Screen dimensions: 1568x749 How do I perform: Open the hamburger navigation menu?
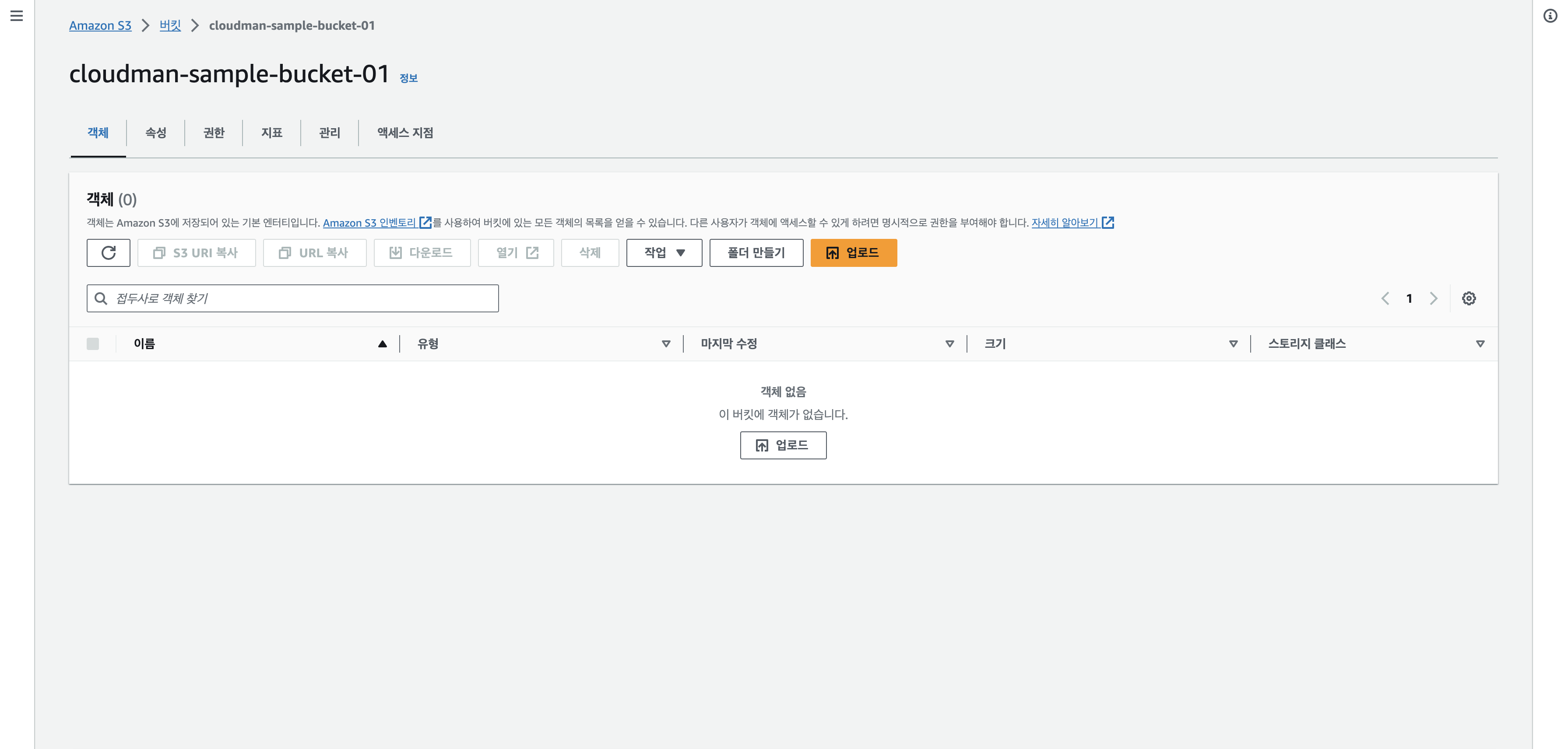pos(17,16)
